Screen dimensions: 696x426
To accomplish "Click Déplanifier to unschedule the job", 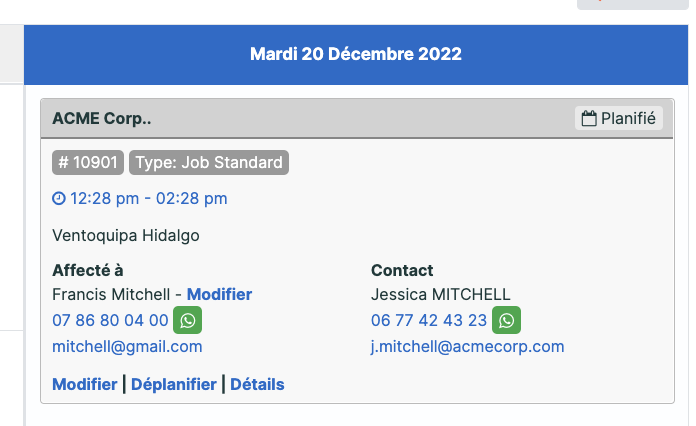I will 174,384.
